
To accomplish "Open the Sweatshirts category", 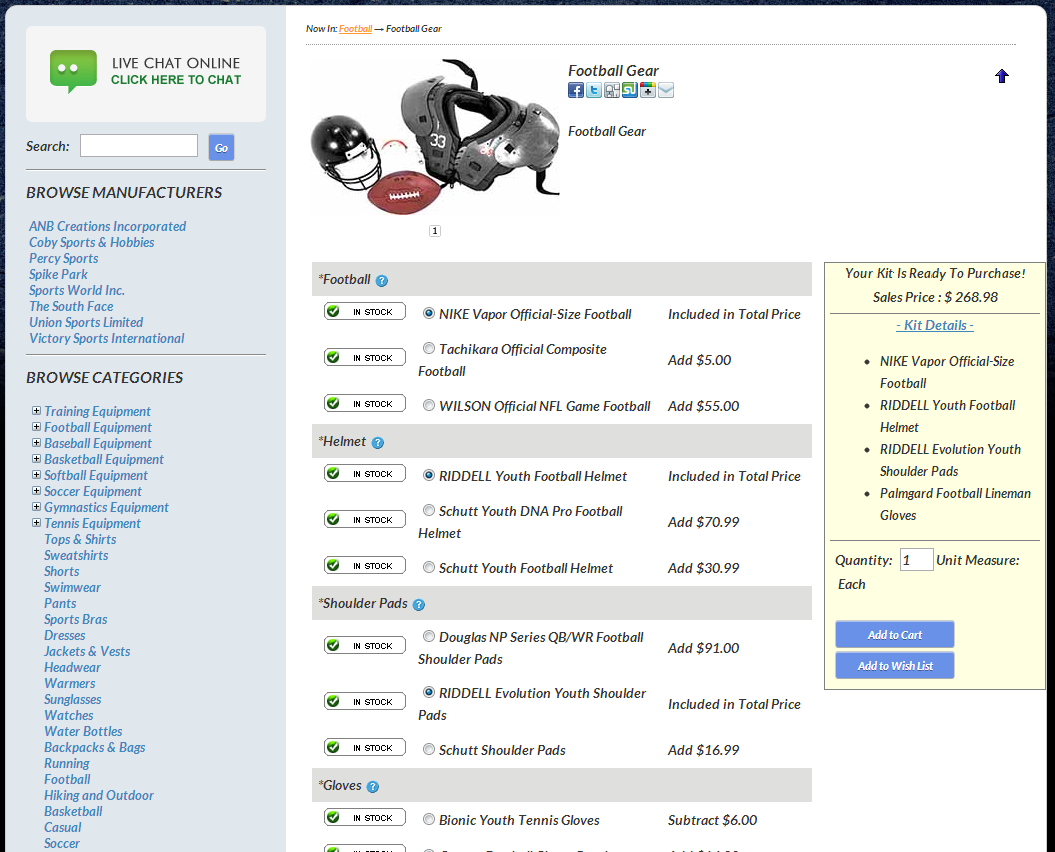I will click(76, 555).
